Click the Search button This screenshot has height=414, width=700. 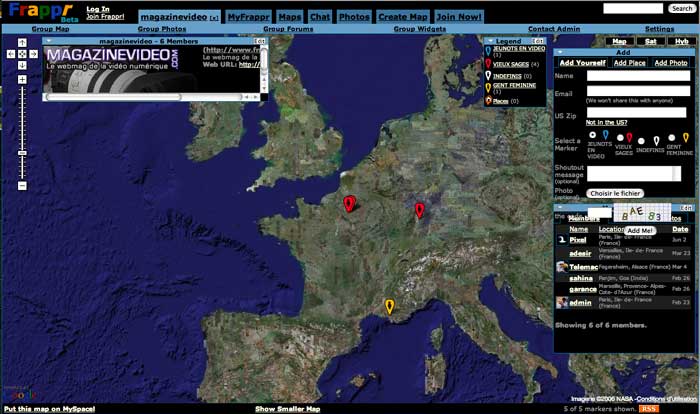click(682, 8)
